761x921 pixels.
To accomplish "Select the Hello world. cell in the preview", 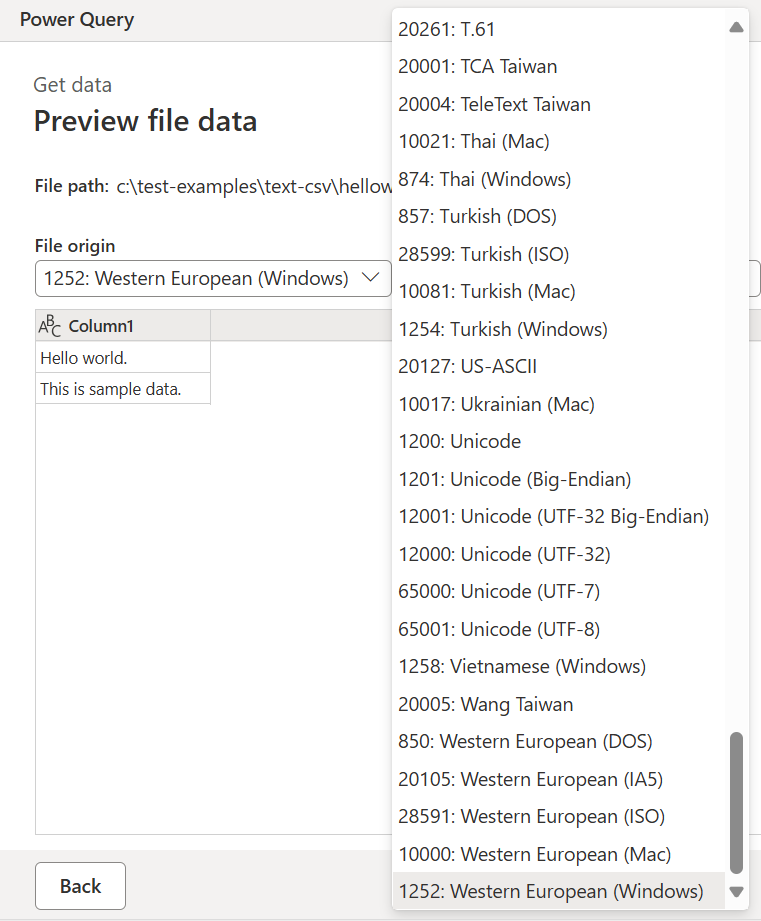I will pyautogui.click(x=86, y=357).
